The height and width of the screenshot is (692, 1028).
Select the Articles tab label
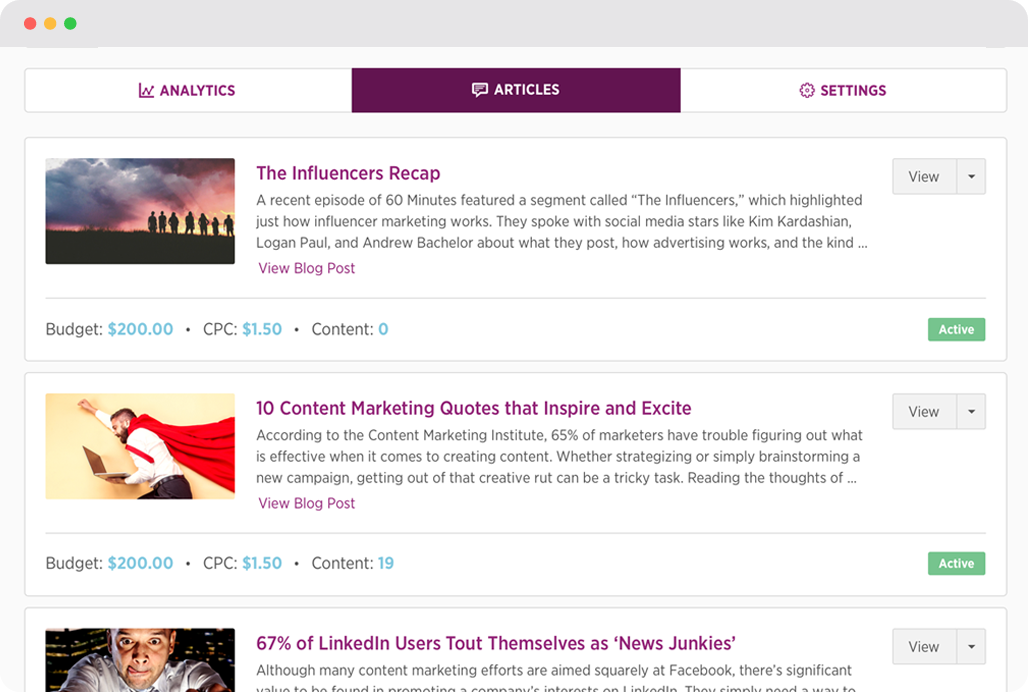[x=526, y=90]
